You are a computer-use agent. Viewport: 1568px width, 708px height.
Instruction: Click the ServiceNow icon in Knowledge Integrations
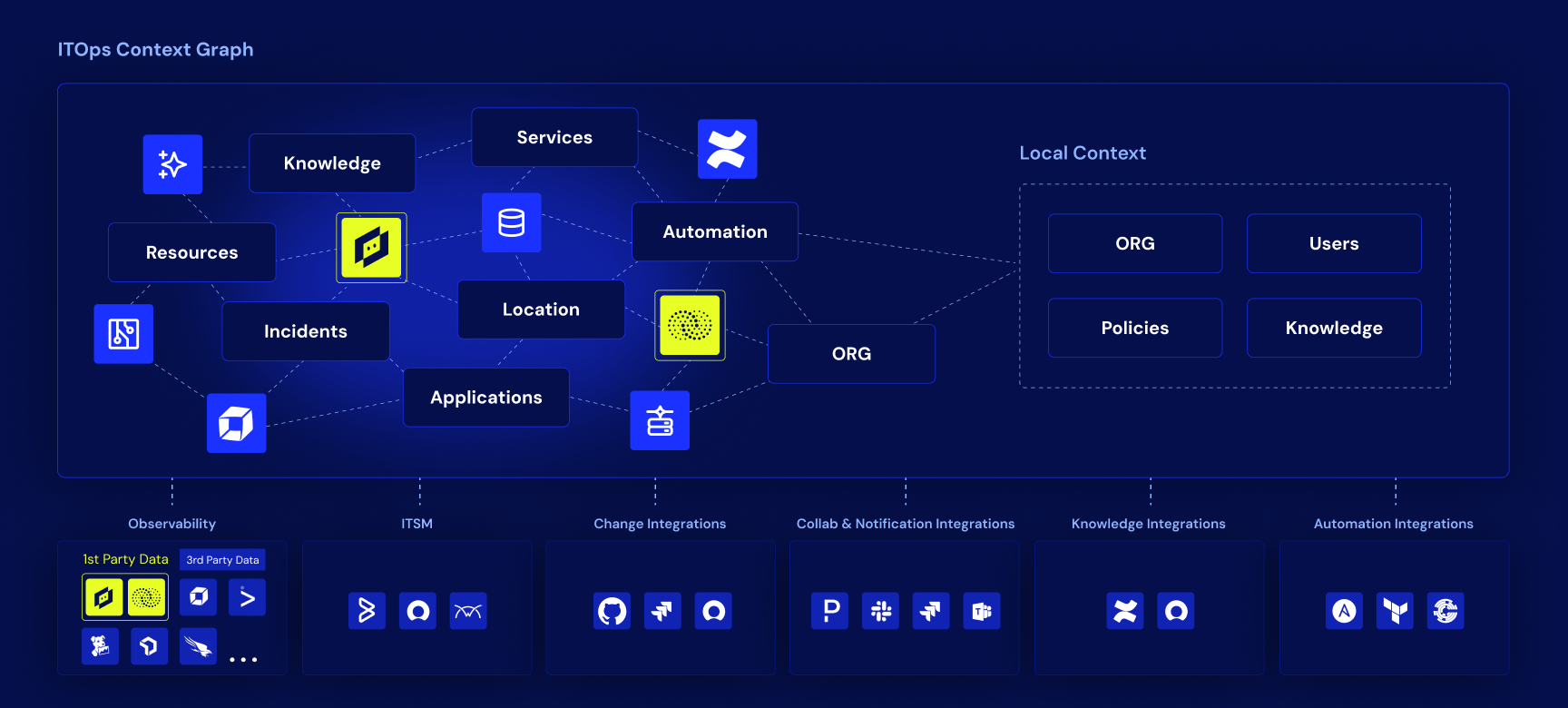1176,611
